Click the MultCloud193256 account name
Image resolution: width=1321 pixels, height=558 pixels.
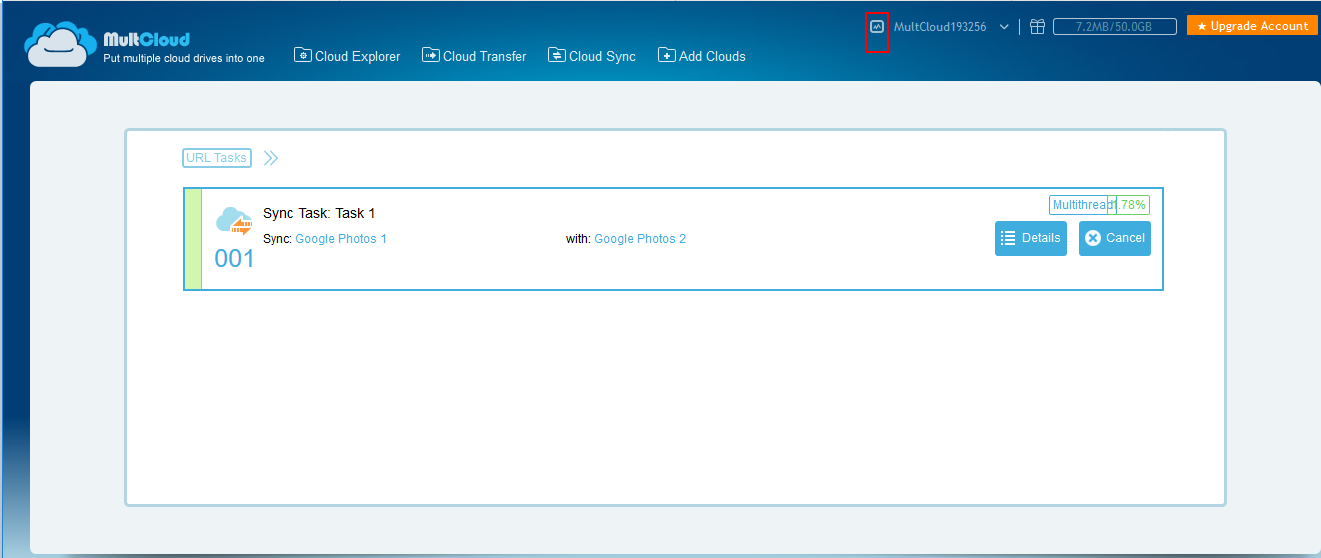pos(940,27)
